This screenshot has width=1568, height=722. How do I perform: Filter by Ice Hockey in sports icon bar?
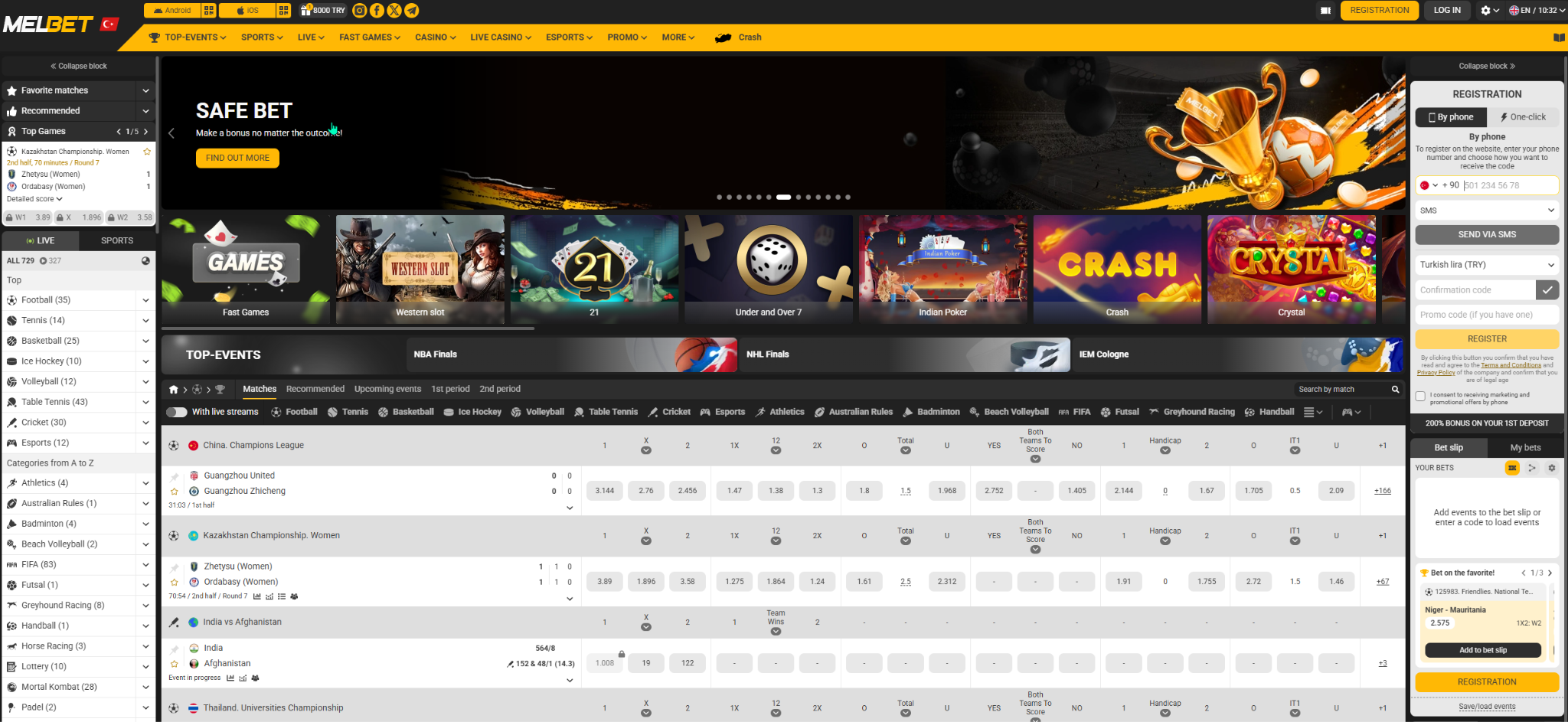coord(472,412)
